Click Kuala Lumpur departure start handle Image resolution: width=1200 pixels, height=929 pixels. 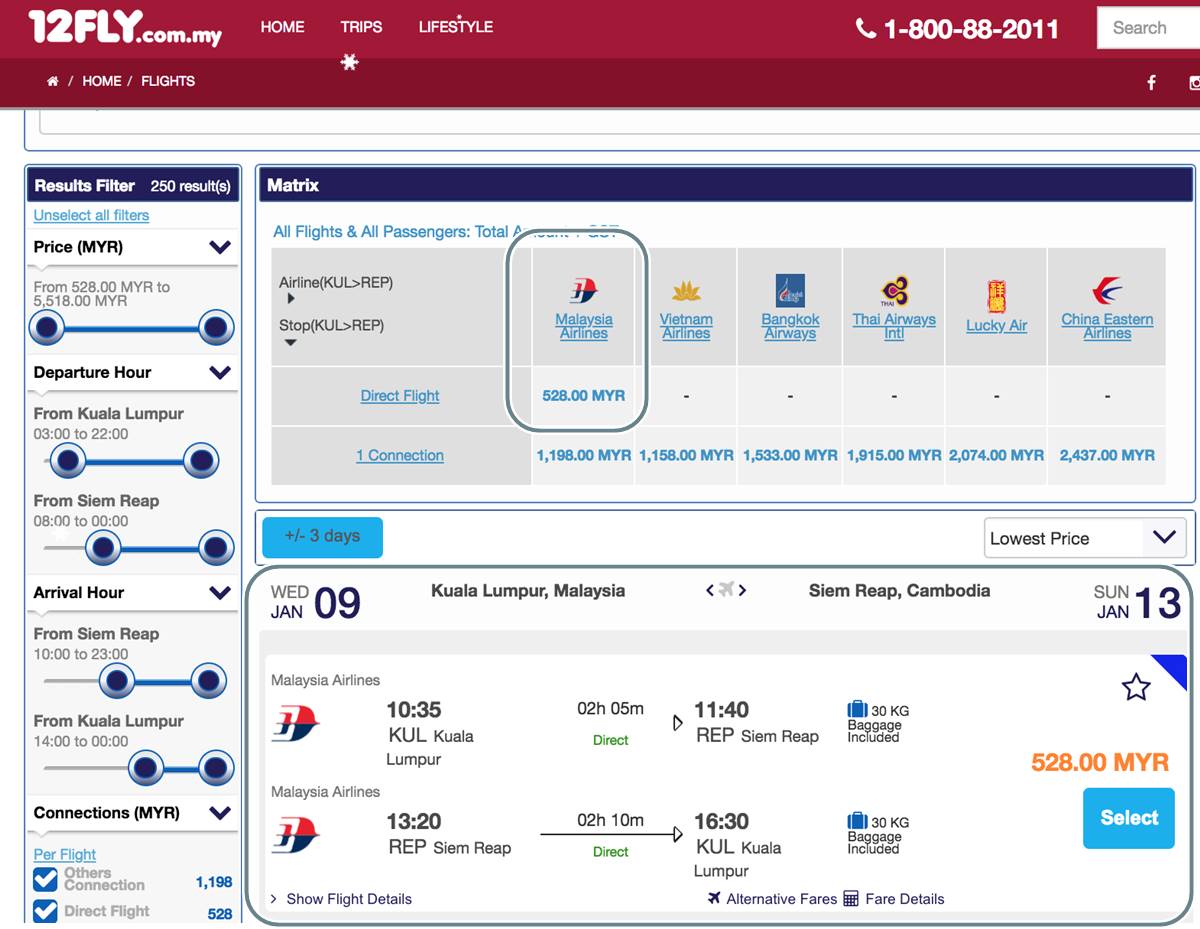[x=68, y=461]
